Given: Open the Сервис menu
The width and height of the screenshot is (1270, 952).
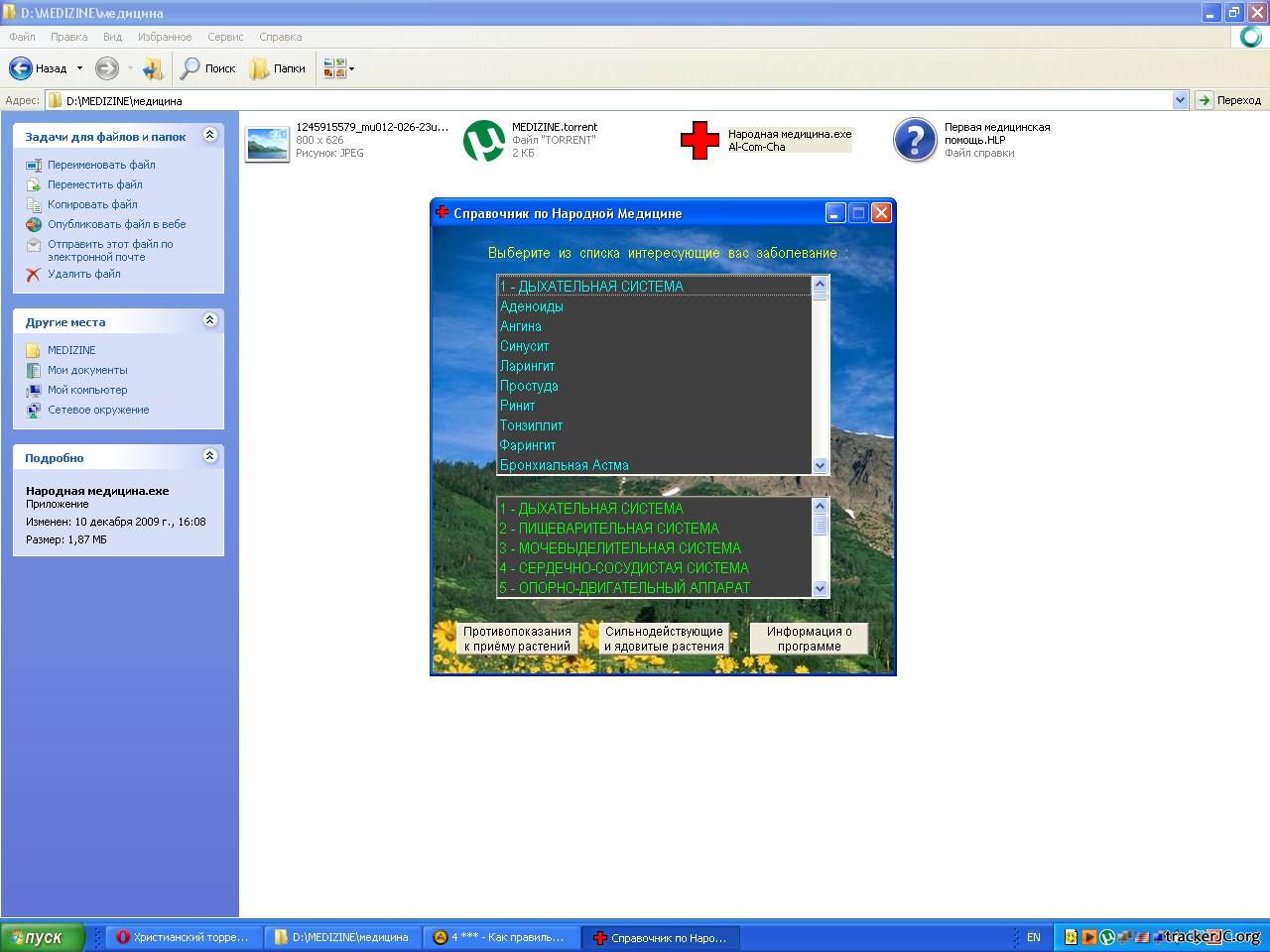Looking at the screenshot, I should tap(225, 37).
